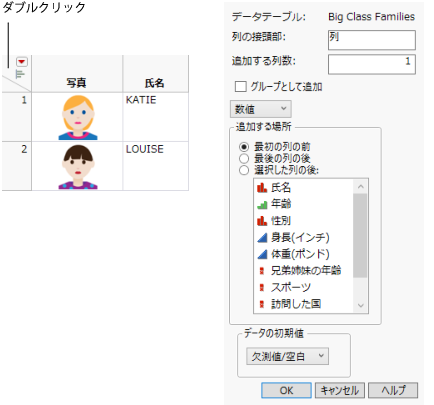Click the 列の接頭部 text field
Image resolution: width=434 pixels, height=405 pixels.
click(x=372, y=40)
